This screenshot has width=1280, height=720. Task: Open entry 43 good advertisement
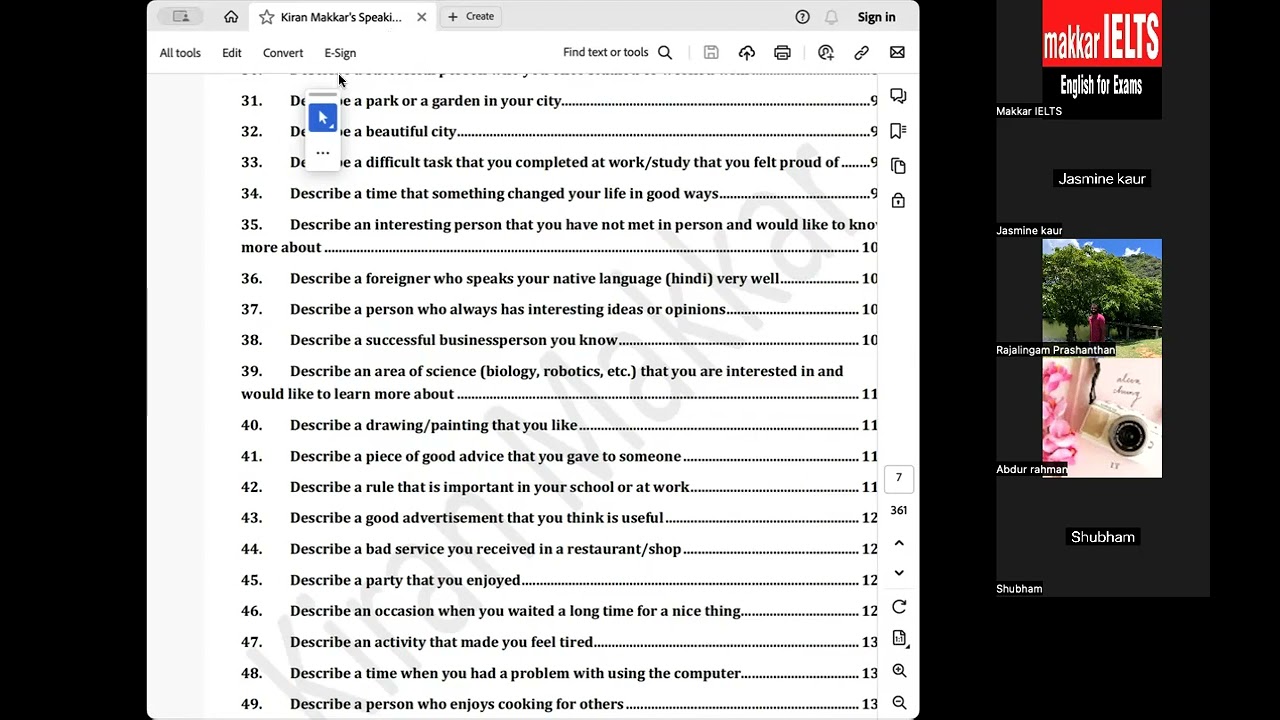(x=559, y=519)
